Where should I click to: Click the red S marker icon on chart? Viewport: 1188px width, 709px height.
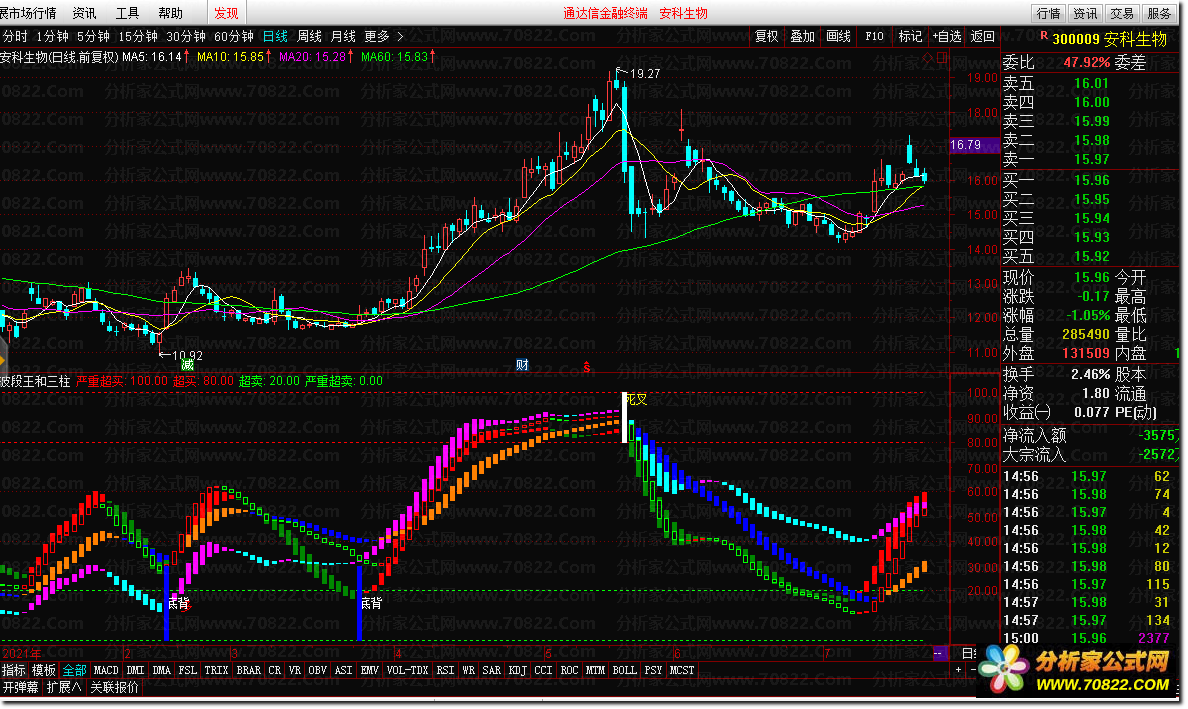pyautogui.click(x=586, y=367)
